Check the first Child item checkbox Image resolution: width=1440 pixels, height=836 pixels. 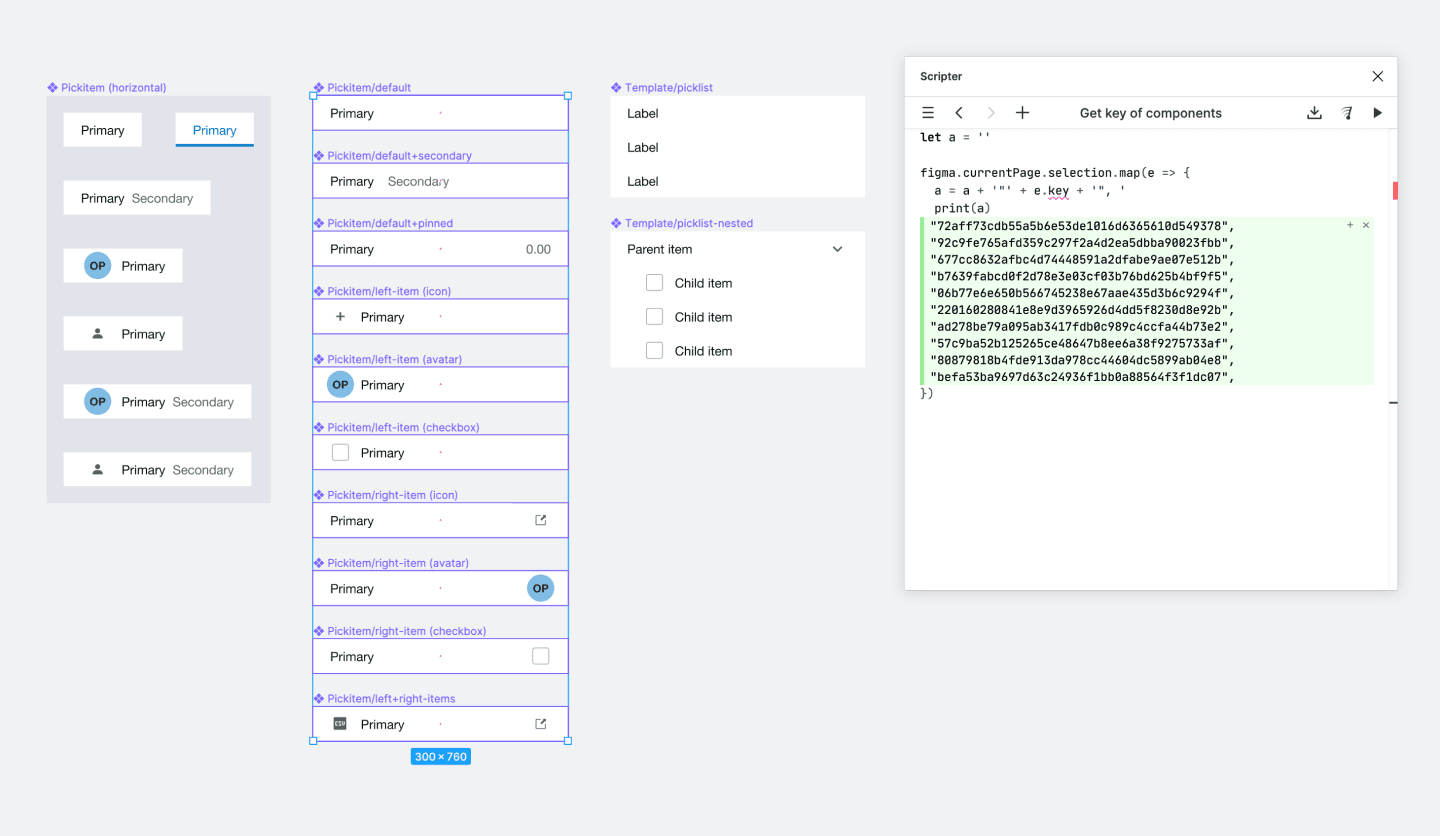pyautogui.click(x=654, y=282)
